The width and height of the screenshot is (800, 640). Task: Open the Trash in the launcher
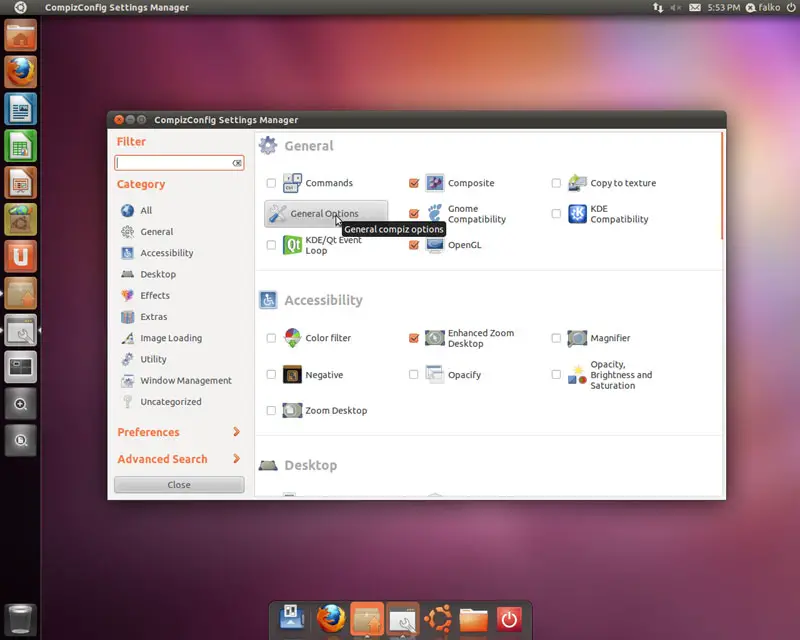[20, 619]
